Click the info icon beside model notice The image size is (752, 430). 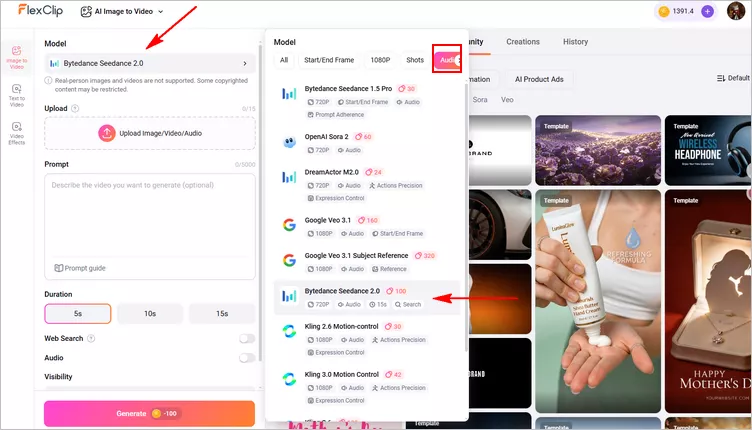[48, 81]
